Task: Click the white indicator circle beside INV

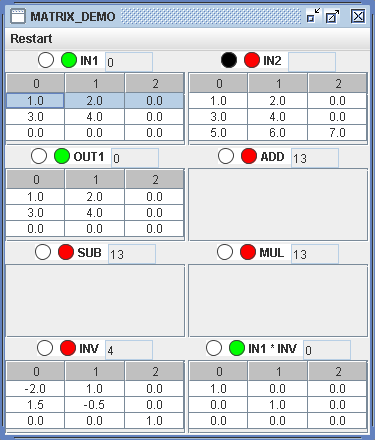Action: [x=45, y=348]
